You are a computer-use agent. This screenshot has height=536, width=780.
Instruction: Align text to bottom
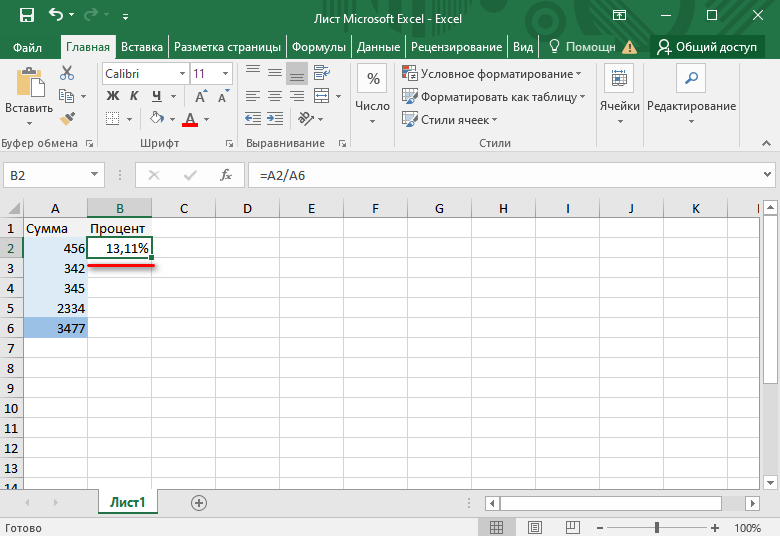tap(297, 73)
